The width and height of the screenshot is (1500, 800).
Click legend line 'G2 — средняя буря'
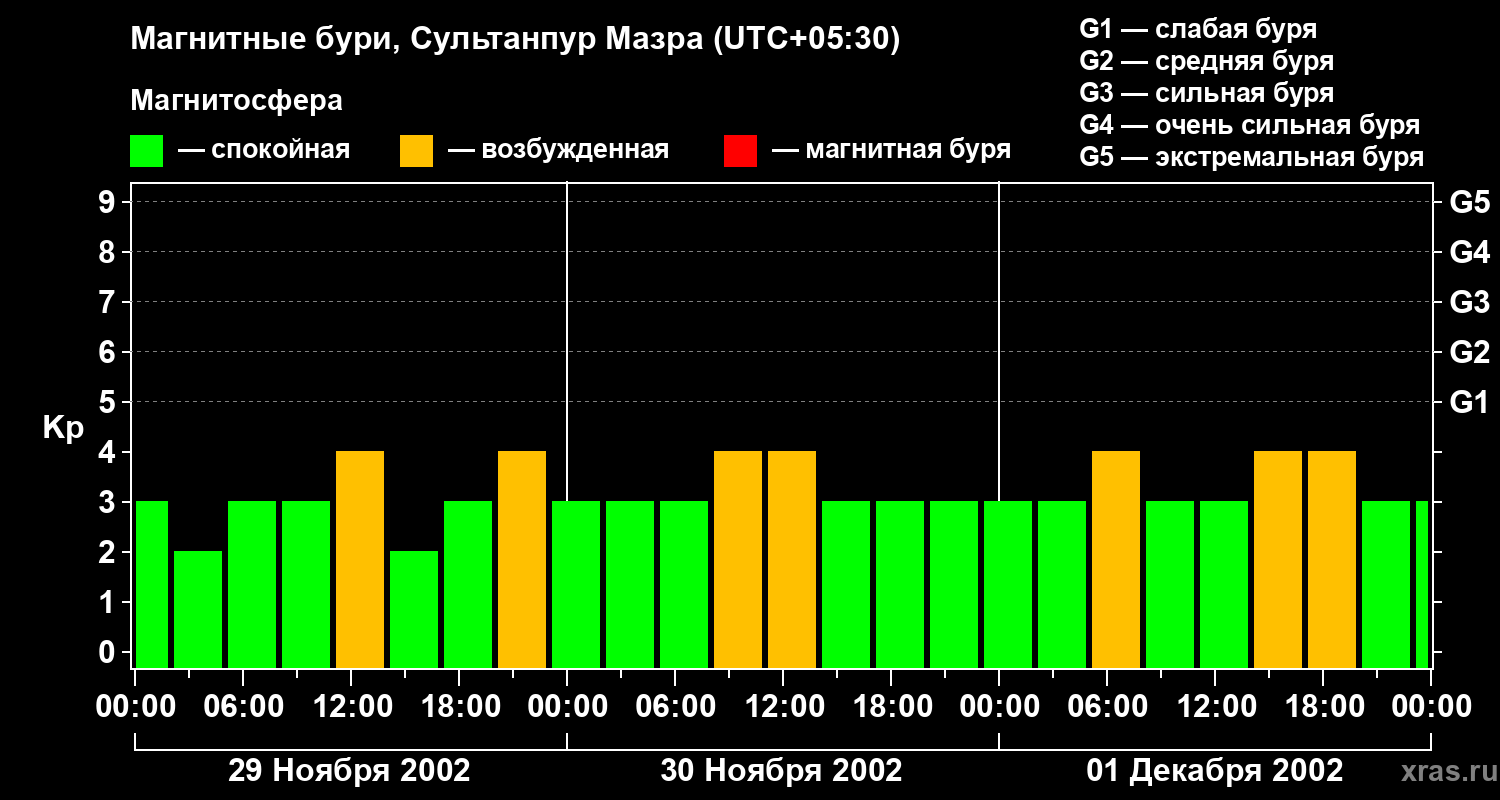[1207, 61]
